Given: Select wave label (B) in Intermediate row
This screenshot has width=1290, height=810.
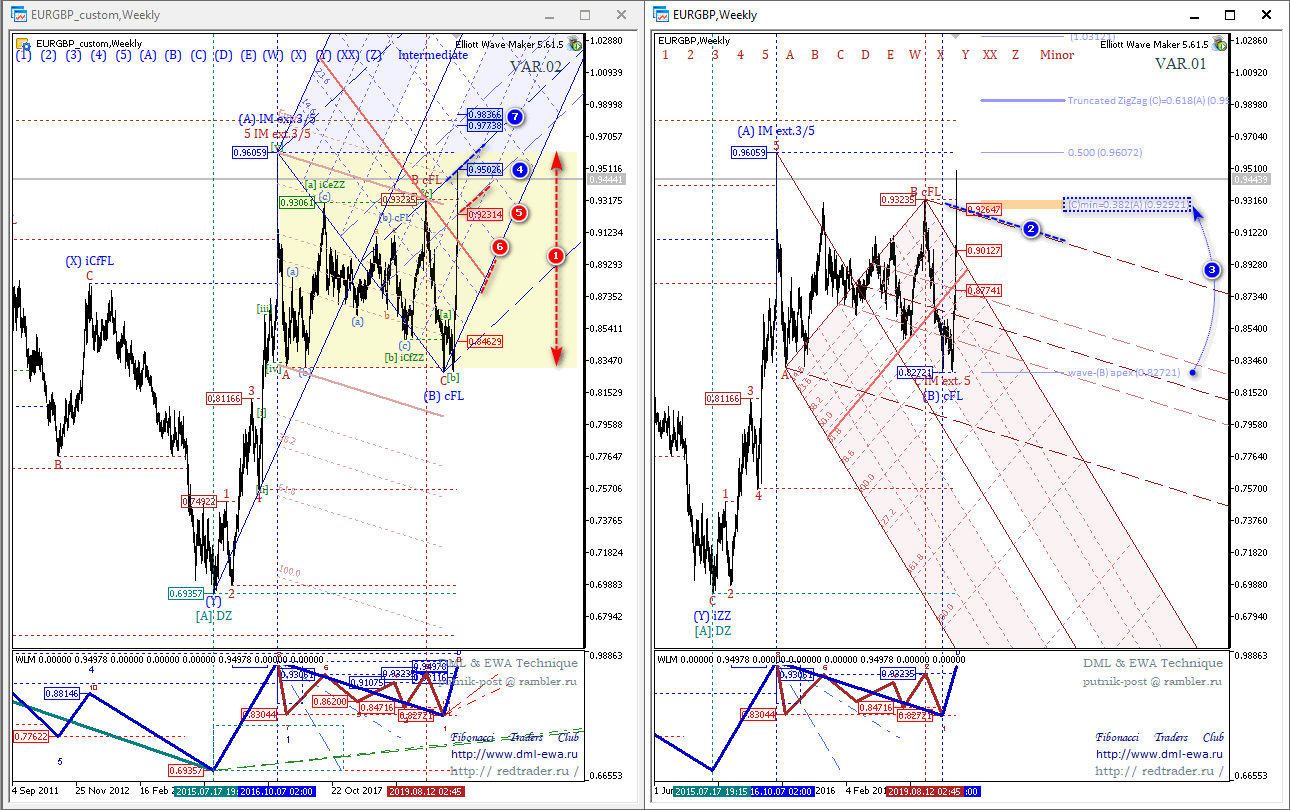Looking at the screenshot, I should [173, 55].
